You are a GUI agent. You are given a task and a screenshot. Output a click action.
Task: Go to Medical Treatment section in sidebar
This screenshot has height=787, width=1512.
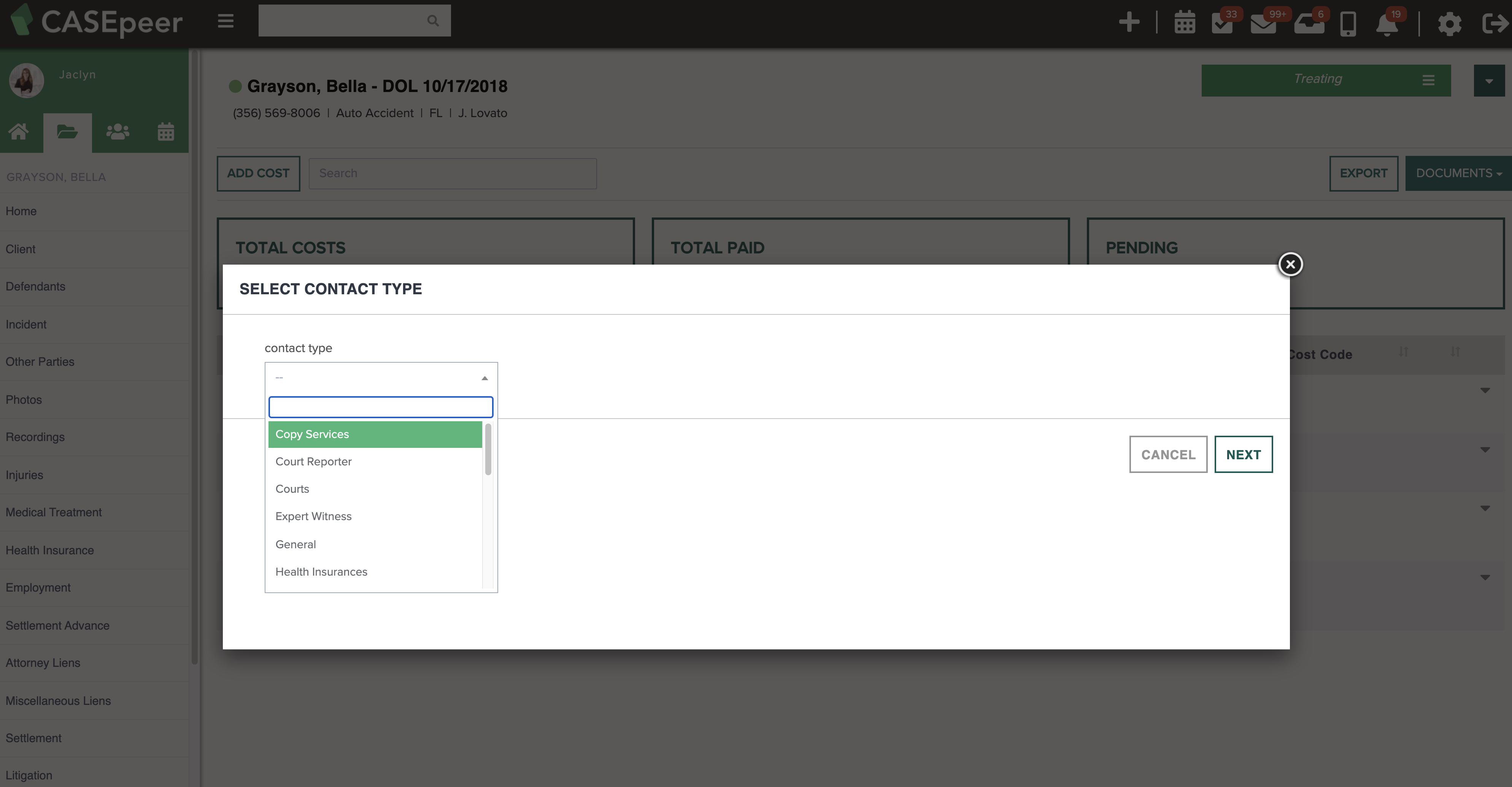tap(53, 512)
